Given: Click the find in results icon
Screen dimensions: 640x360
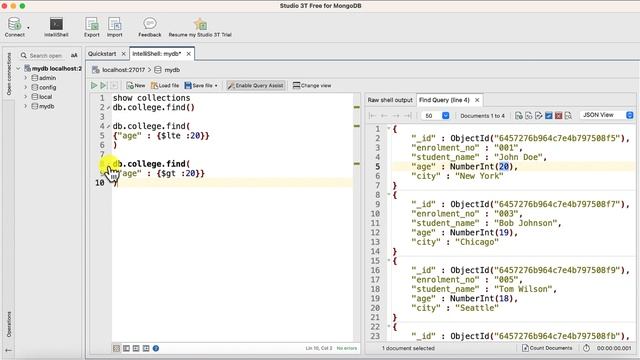Looking at the screenshot, I should pyautogui.click(x=568, y=116).
